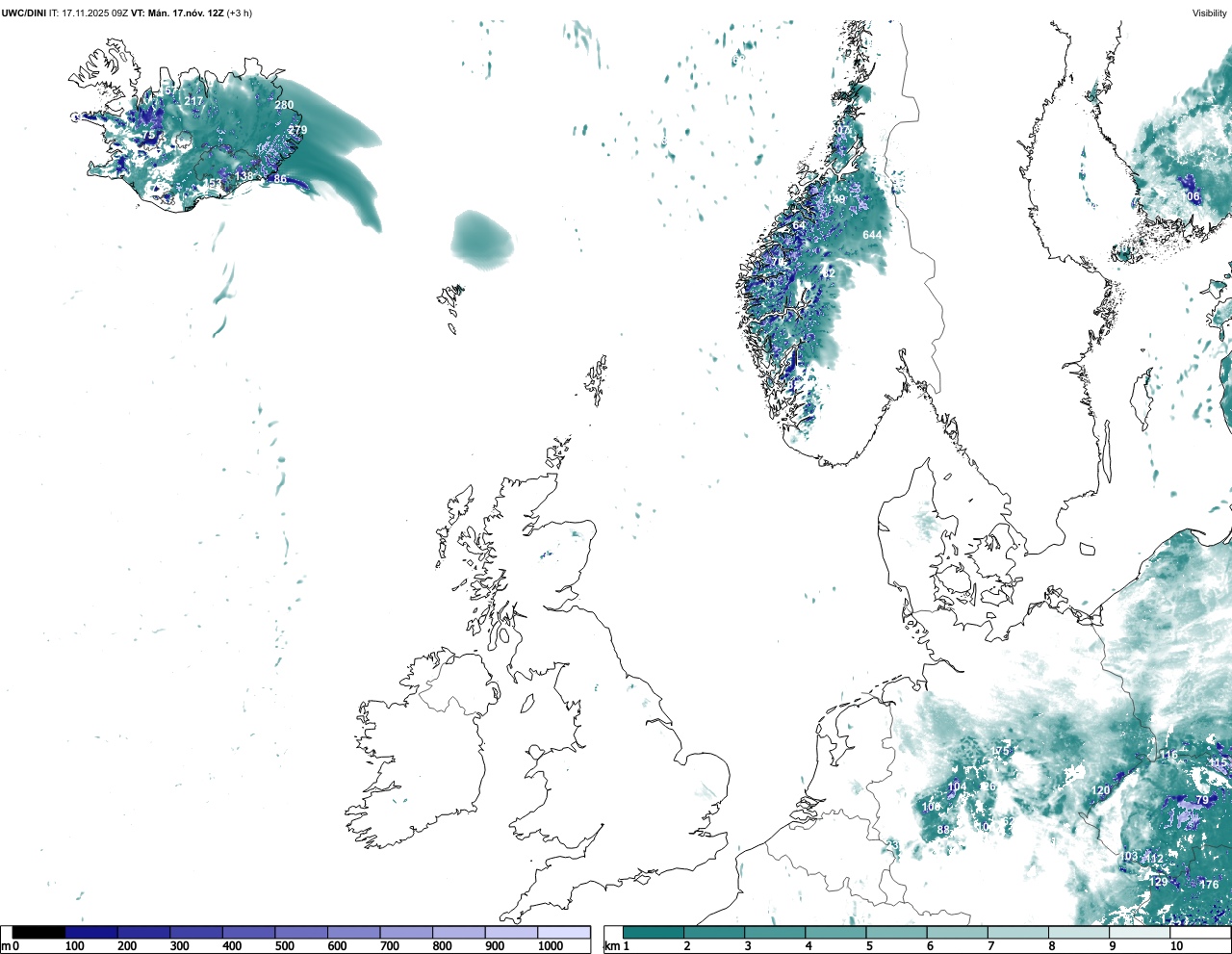The image size is (1232, 954).
Task: Click the 116 visibility value on the map
Action: [1168, 756]
